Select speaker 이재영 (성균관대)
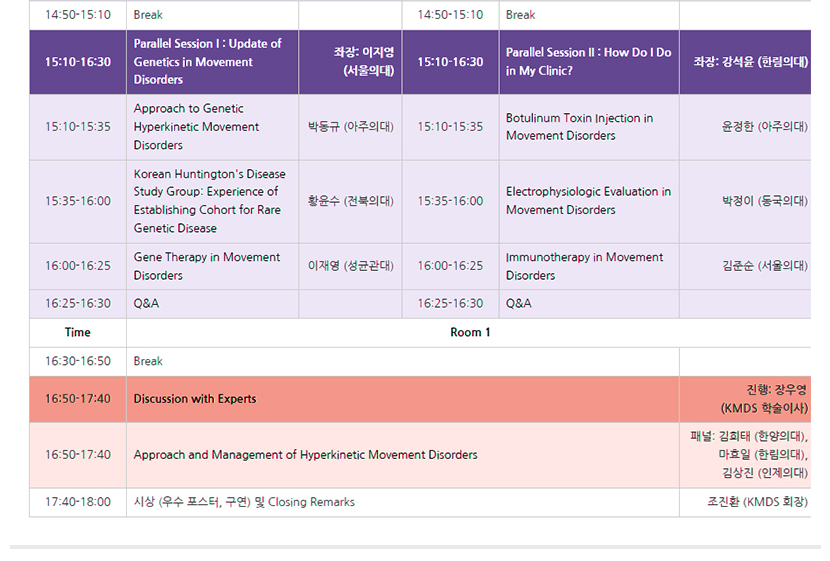This screenshot has width=830, height=561. (350, 266)
